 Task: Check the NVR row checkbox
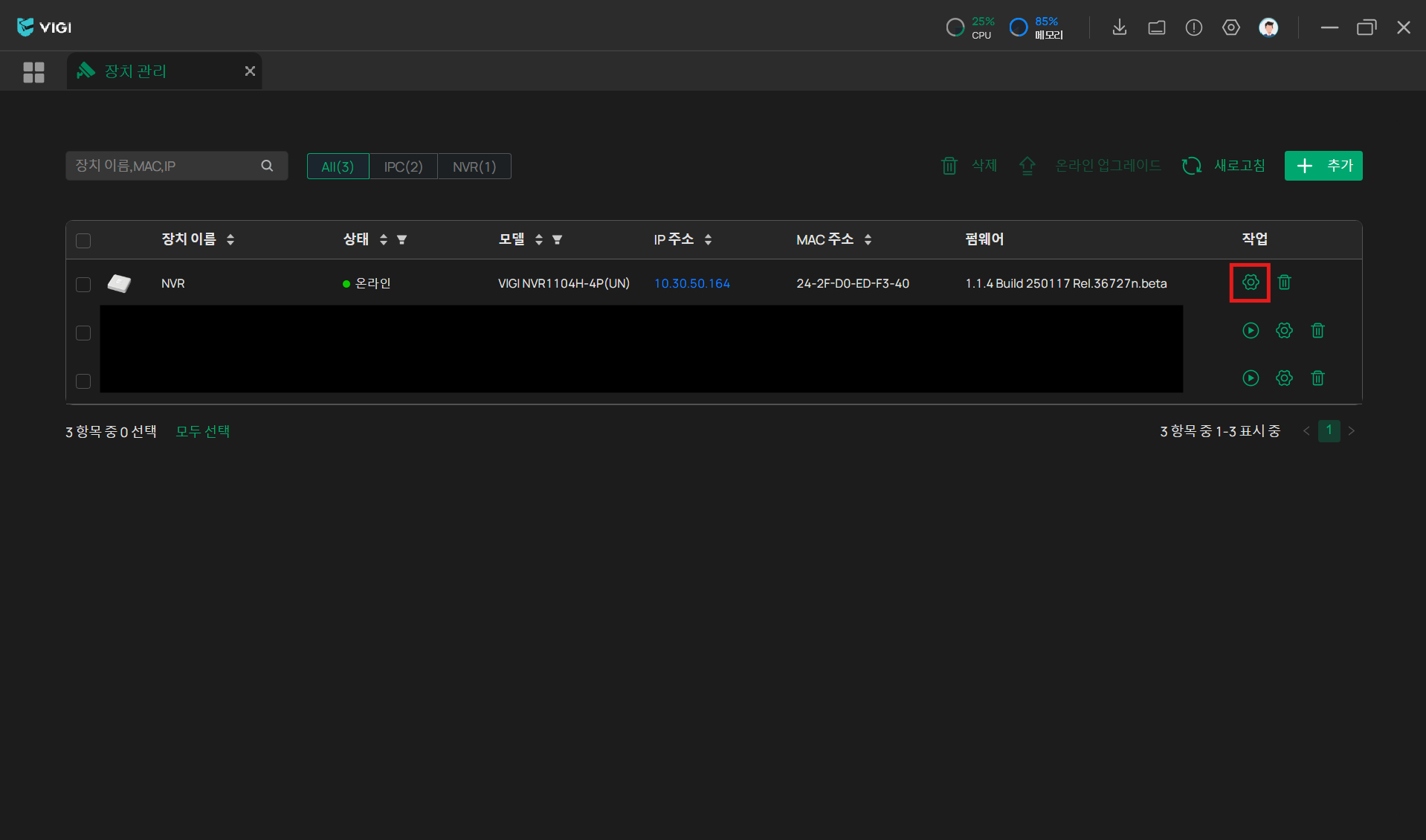click(83, 284)
